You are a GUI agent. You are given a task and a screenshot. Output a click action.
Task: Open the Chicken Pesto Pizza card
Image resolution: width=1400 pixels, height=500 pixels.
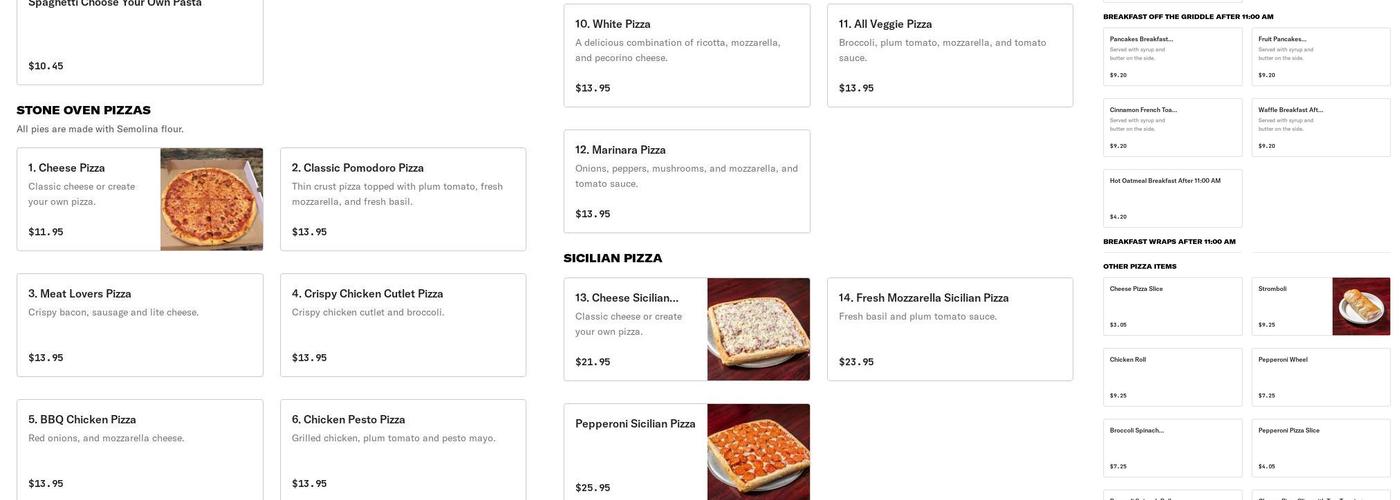(x=402, y=451)
